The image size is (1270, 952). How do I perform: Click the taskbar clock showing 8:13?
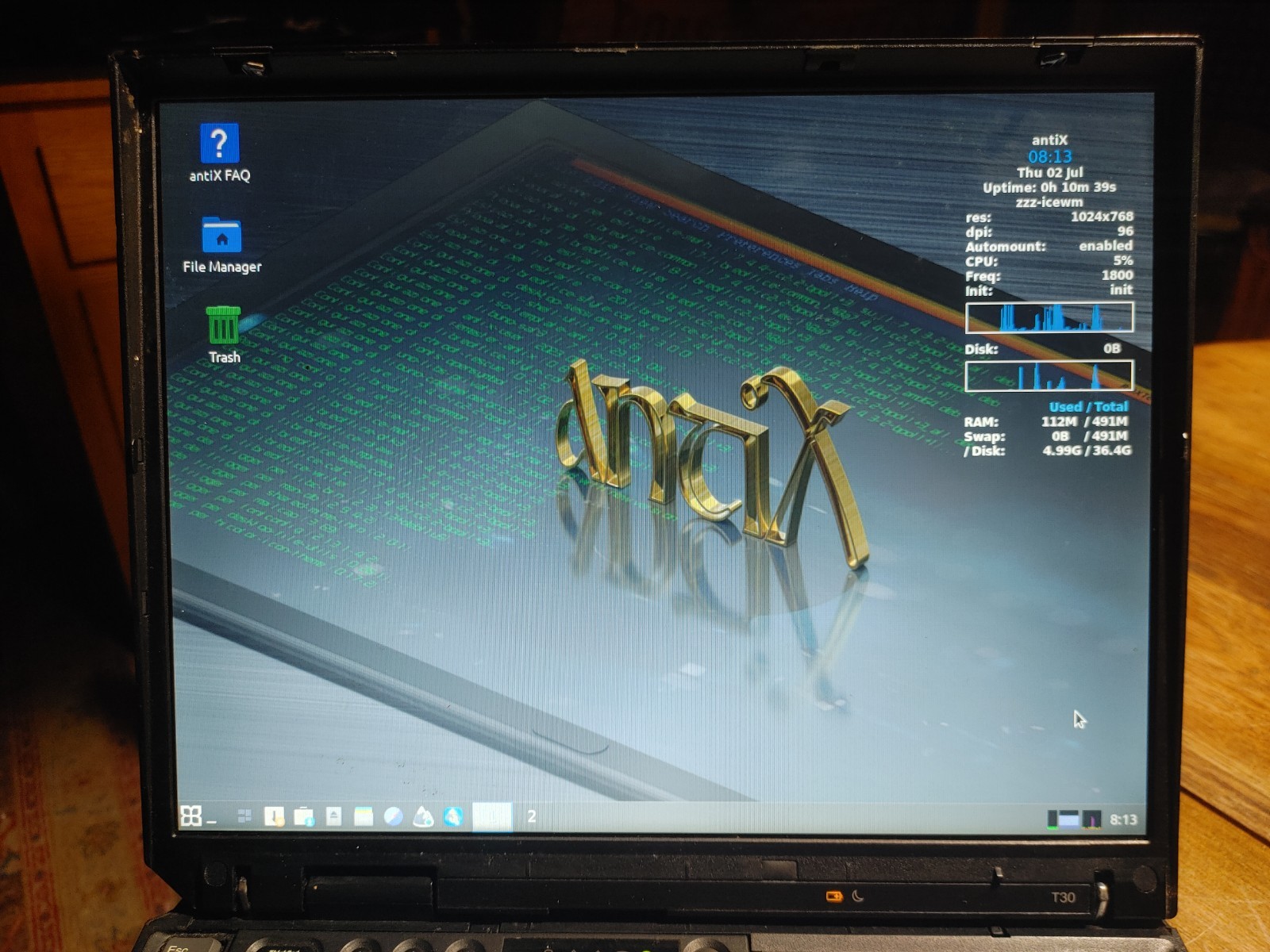pos(1122,820)
